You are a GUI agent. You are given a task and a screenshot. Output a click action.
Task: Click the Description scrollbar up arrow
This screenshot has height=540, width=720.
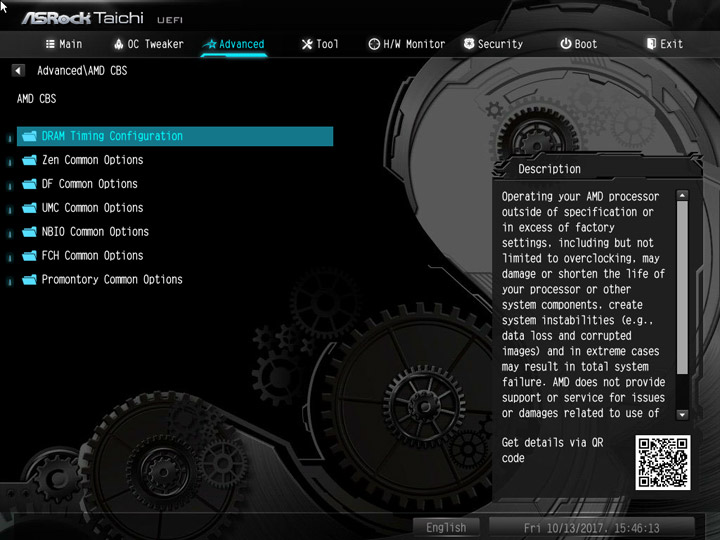click(x=682, y=195)
